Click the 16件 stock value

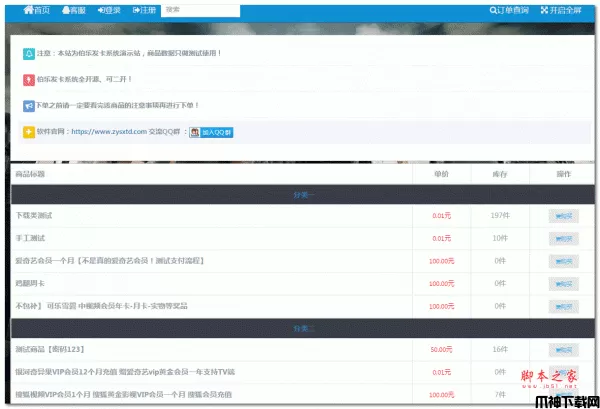pos(500,349)
